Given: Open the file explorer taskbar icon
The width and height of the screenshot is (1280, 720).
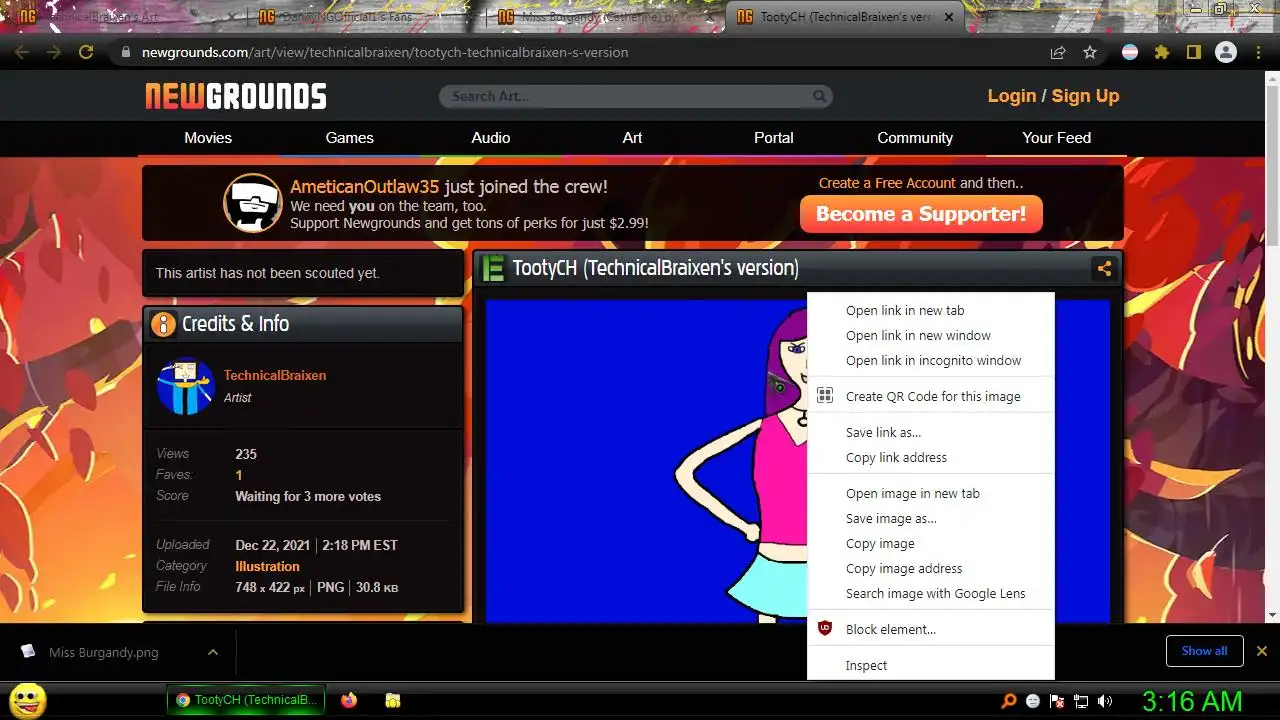Looking at the screenshot, I should [x=393, y=701].
